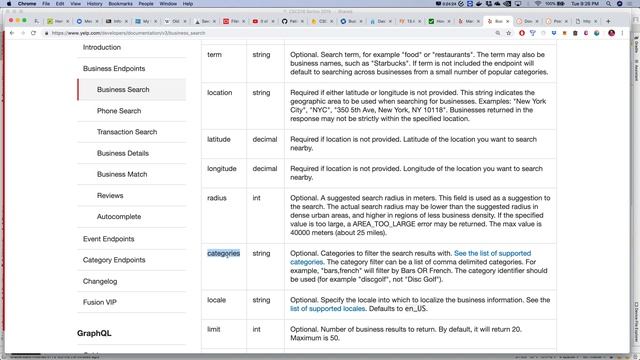Open the red circular extension icon
The image size is (640, 360).
[x=522, y=33]
